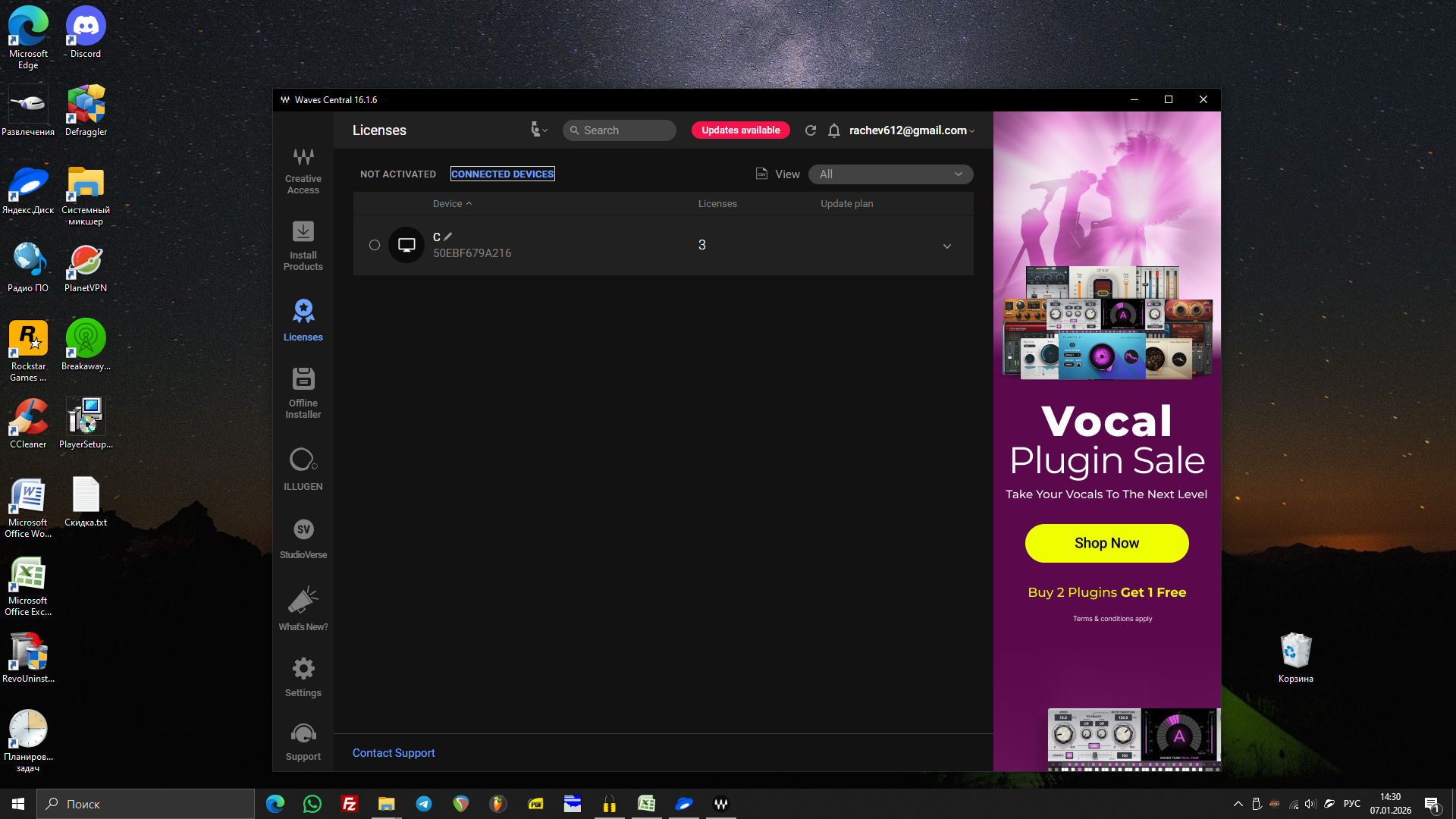Switch to the NOT ACTIVATED tab
Screen dimensions: 1456x819
pos(398,174)
